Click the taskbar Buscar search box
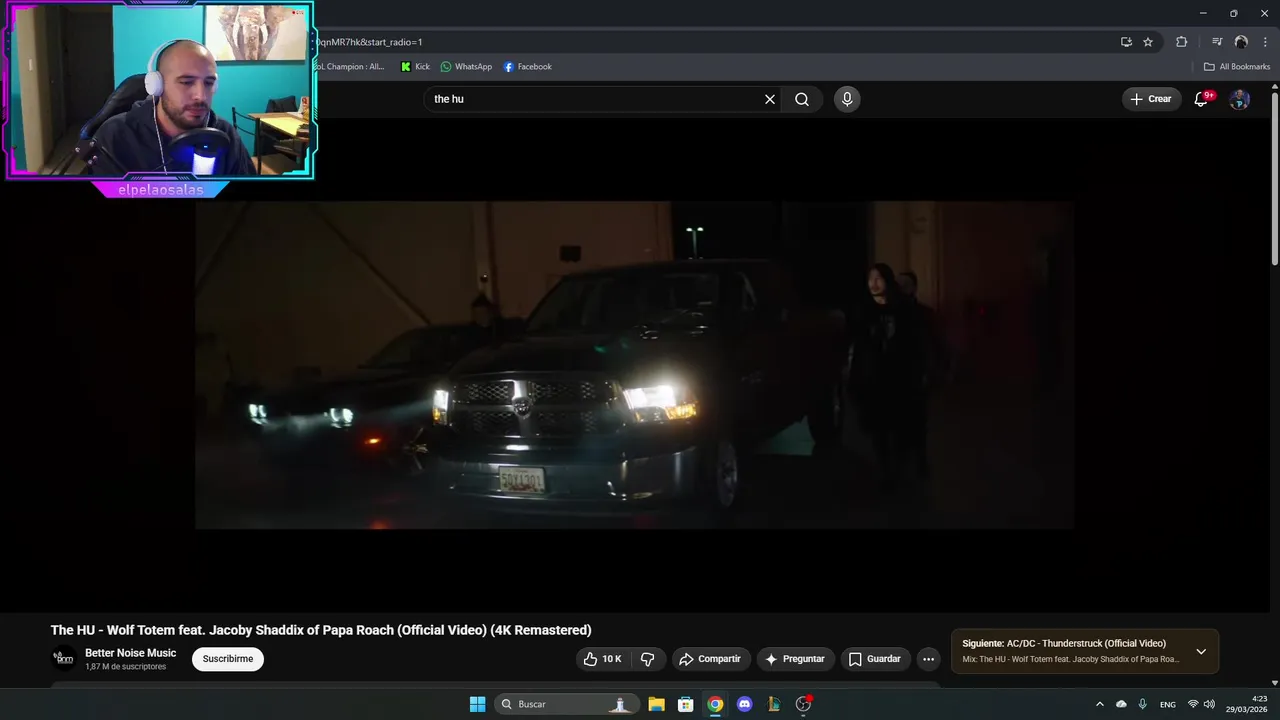 tap(565, 704)
